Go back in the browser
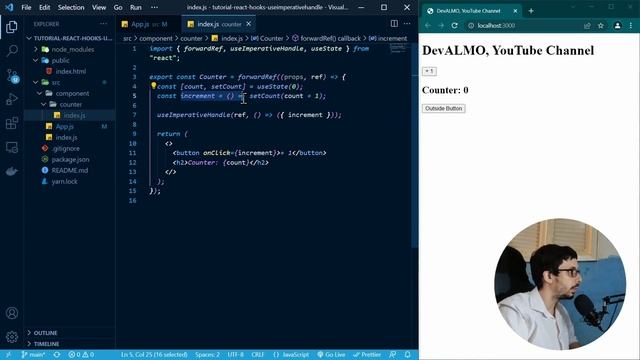This screenshot has height=360, width=640. pyautogui.click(x=427, y=25)
